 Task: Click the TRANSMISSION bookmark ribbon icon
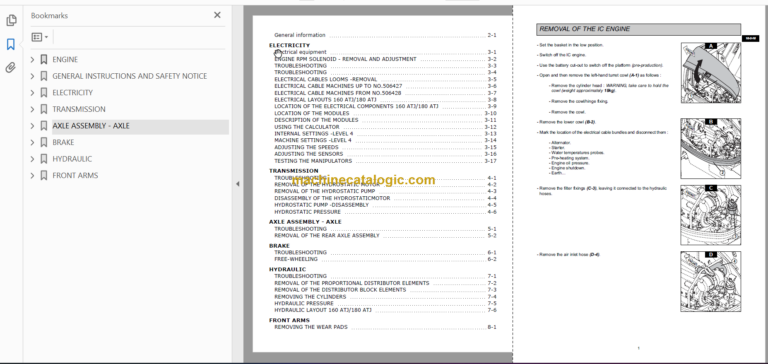44,109
